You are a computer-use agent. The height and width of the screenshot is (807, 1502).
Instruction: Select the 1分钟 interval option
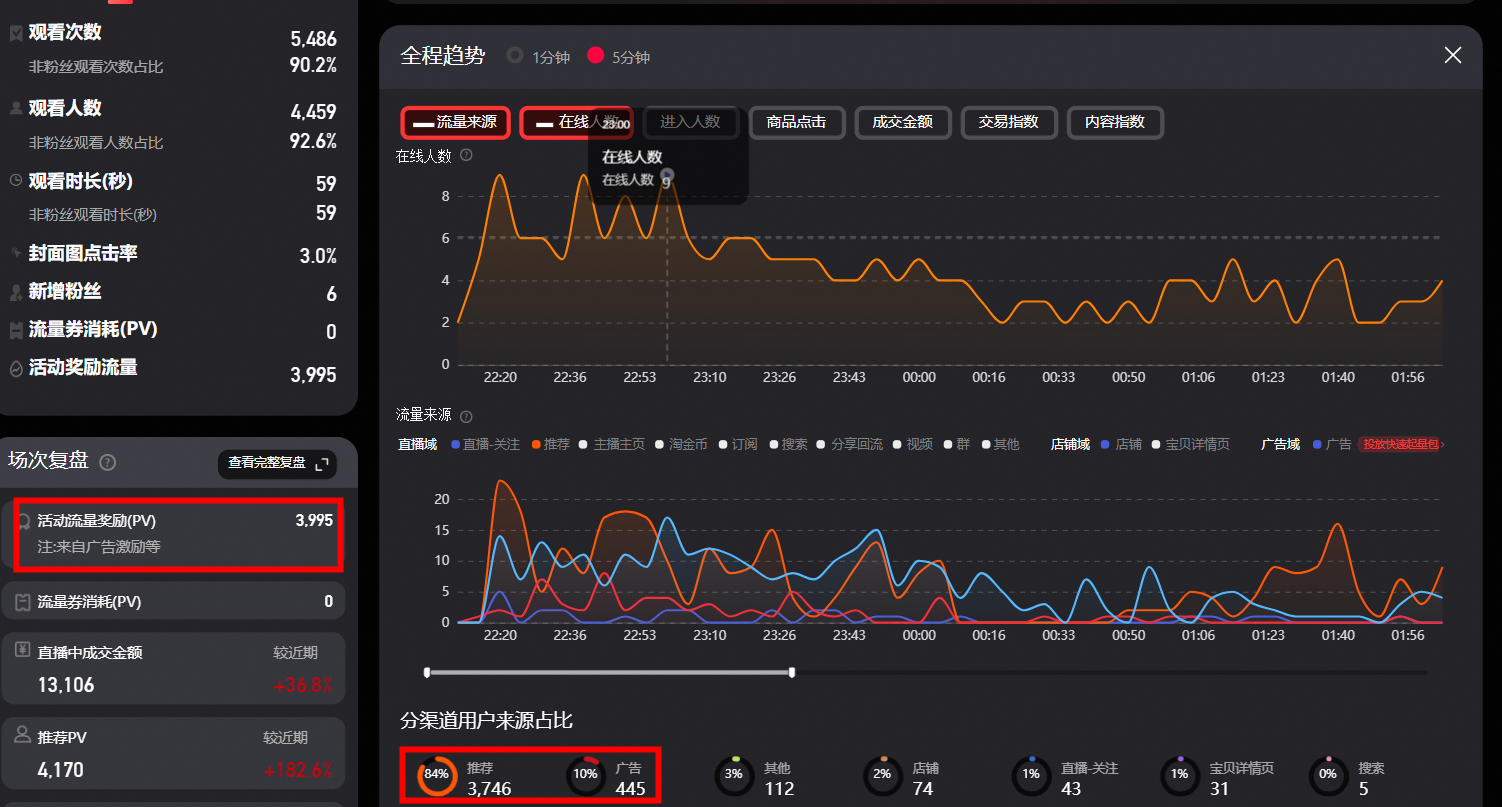538,57
